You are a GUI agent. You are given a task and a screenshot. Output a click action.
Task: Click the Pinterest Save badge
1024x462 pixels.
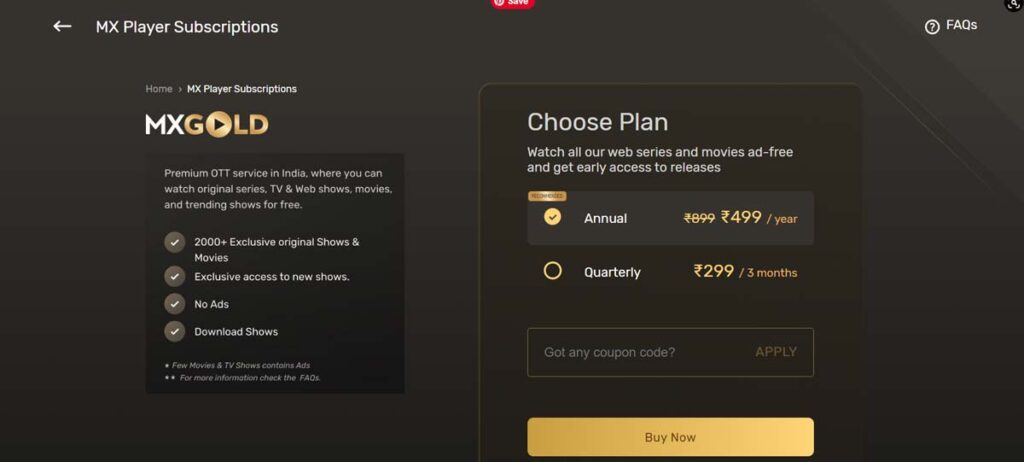click(513, 3)
